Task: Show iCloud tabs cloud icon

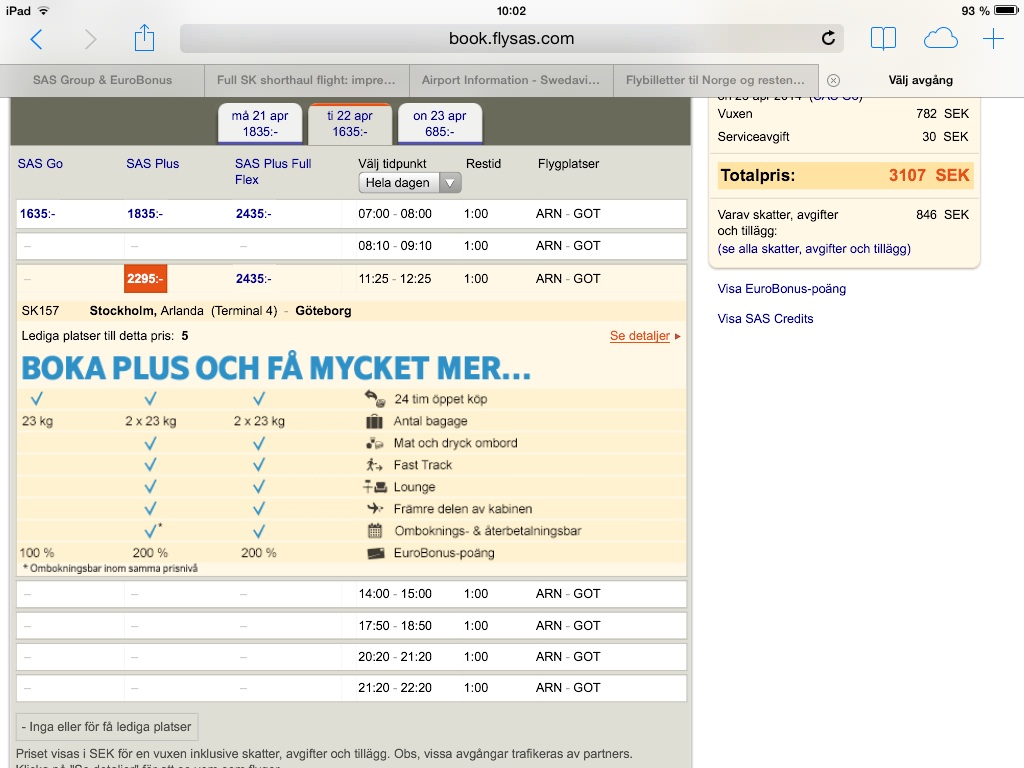Action: pyautogui.click(x=940, y=39)
